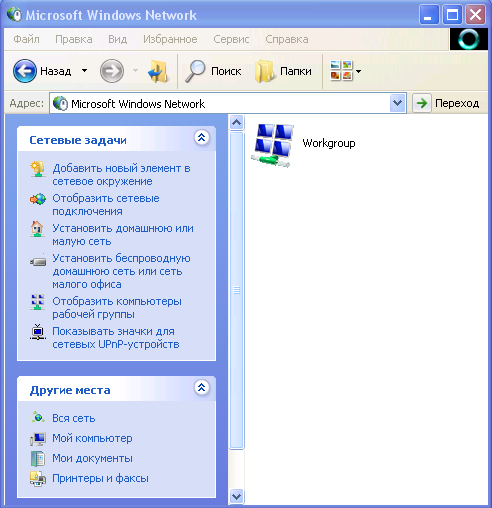492x508 pixels.
Task: Collapse the Другие места panel
Action: pos(202,387)
